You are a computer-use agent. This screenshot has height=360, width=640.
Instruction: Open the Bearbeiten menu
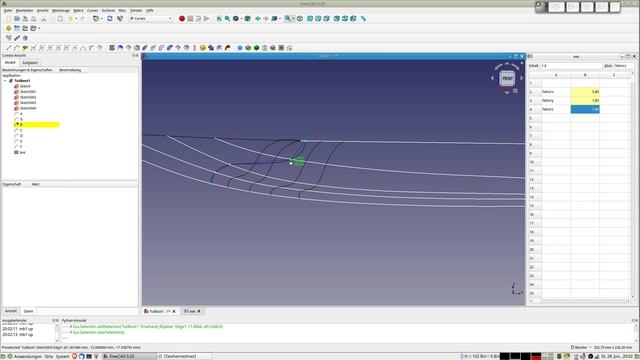tap(24, 10)
